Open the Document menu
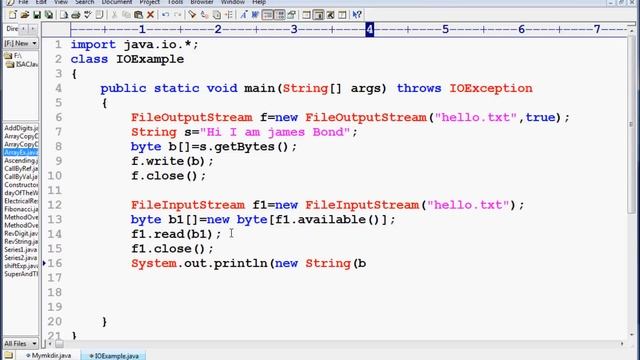640x360 pixels. tap(117, 2)
